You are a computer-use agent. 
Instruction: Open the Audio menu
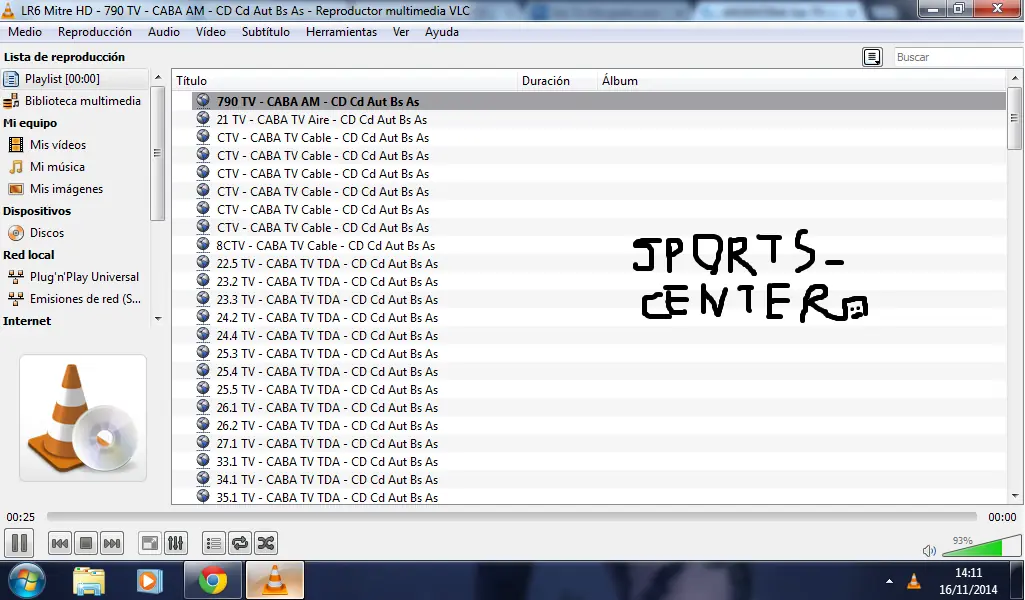163,32
